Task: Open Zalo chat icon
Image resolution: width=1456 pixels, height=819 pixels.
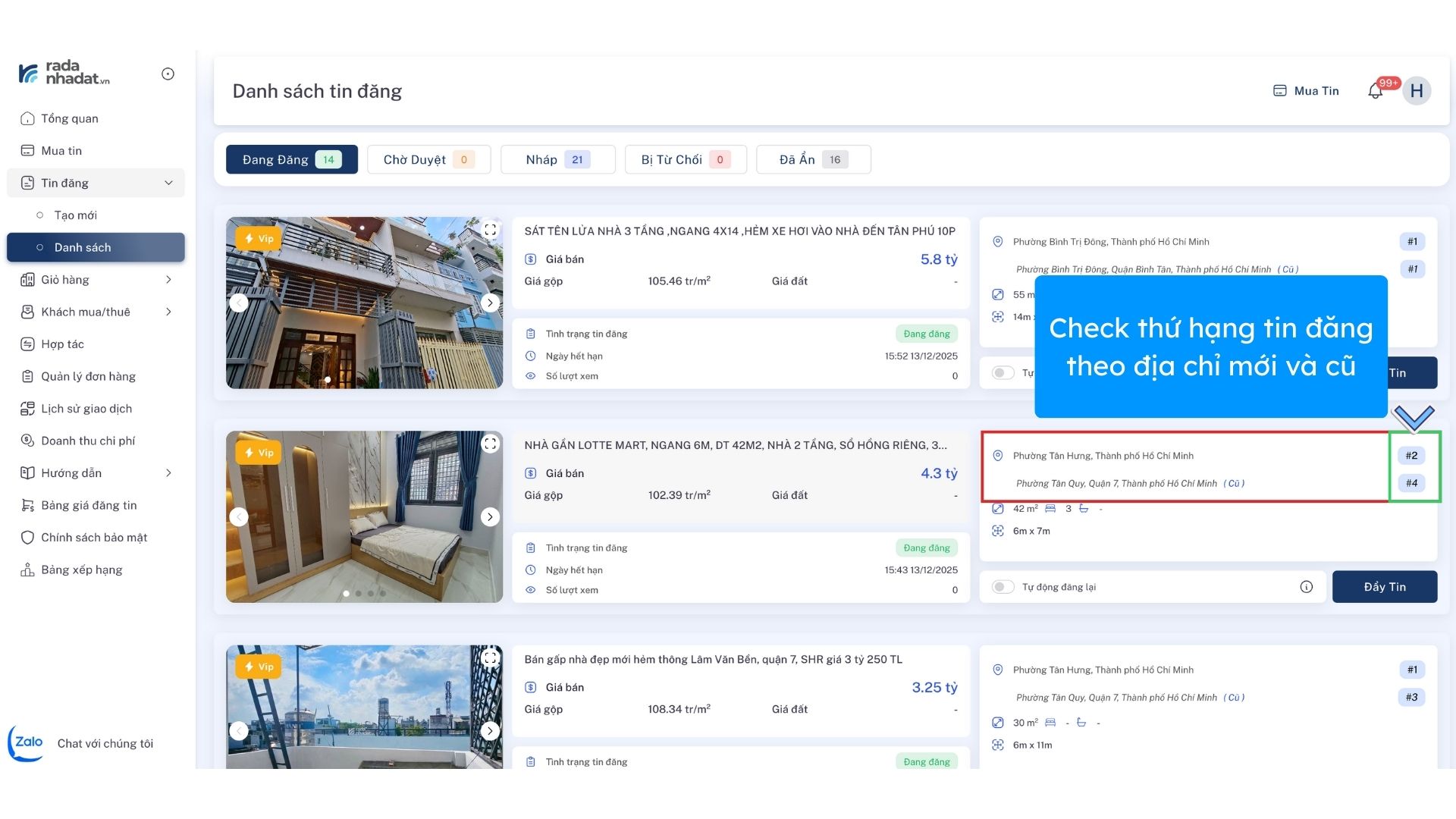Action: coord(26,743)
